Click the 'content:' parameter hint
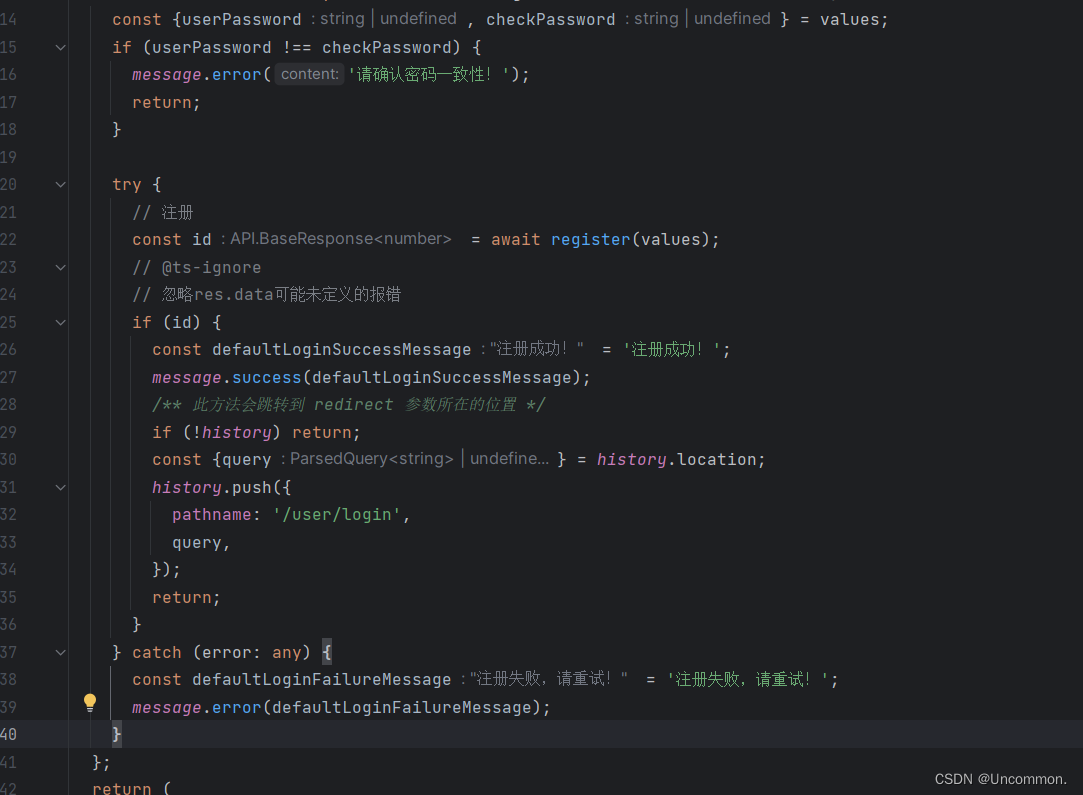The height and width of the screenshot is (795, 1083). click(x=309, y=74)
